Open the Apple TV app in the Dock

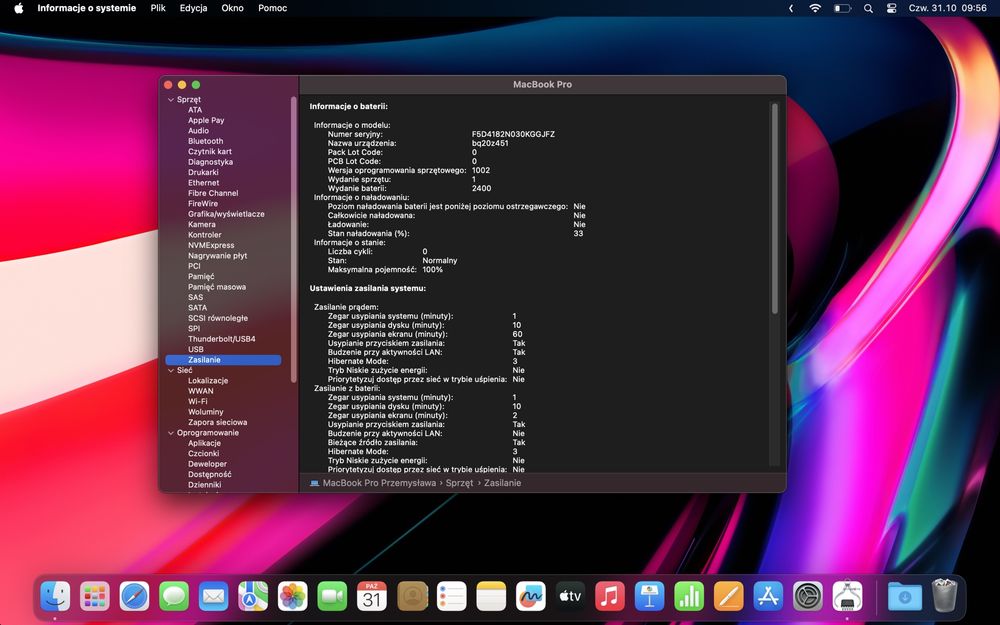coord(570,597)
